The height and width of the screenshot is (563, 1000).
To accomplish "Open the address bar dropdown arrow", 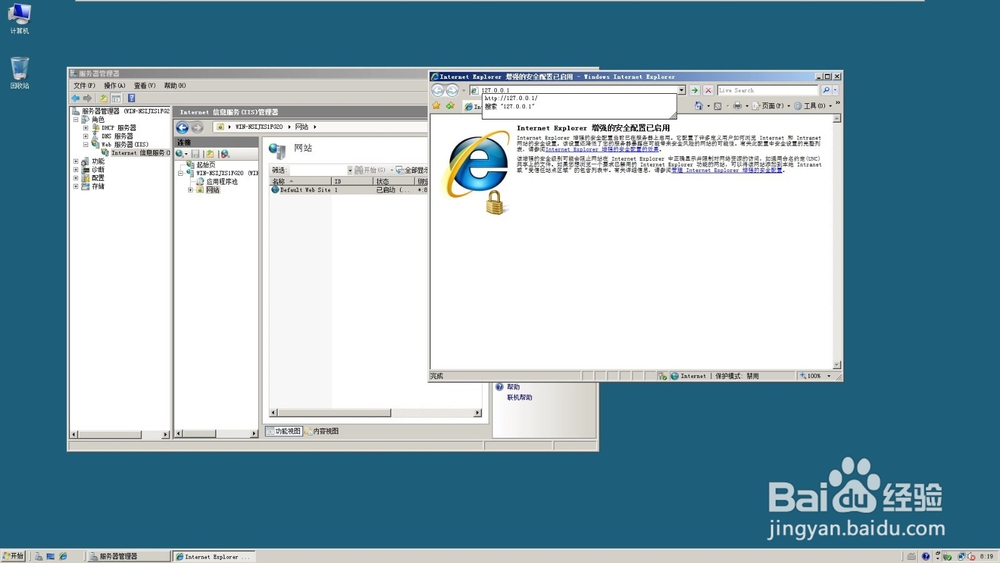I will click(682, 91).
